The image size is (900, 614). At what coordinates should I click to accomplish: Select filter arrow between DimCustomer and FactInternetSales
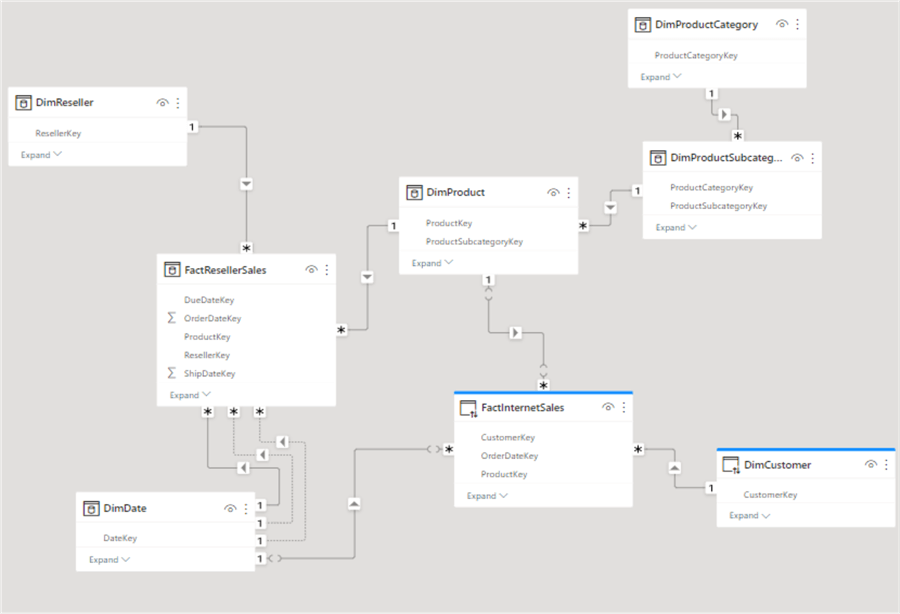tap(674, 468)
